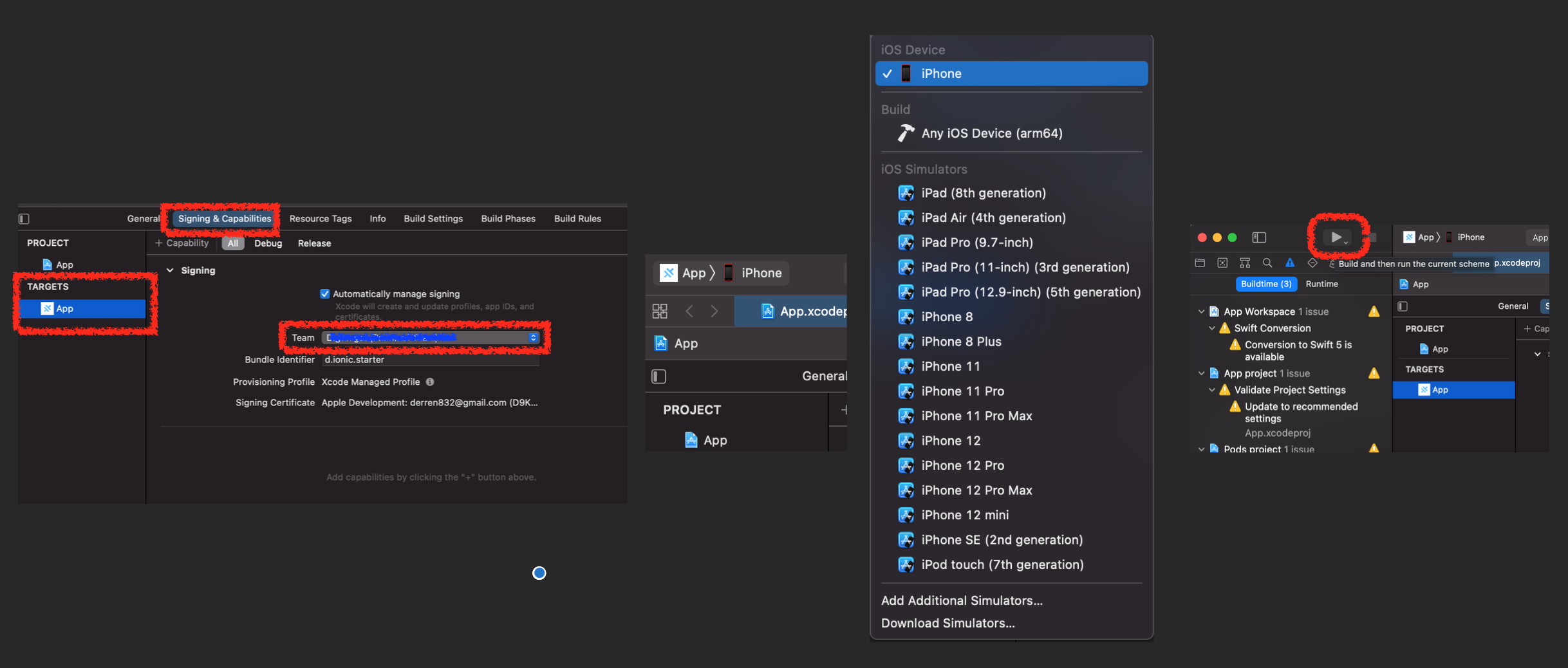
Task: Toggle navigator sidebar icon next to traffic lights
Action: click(x=1259, y=237)
